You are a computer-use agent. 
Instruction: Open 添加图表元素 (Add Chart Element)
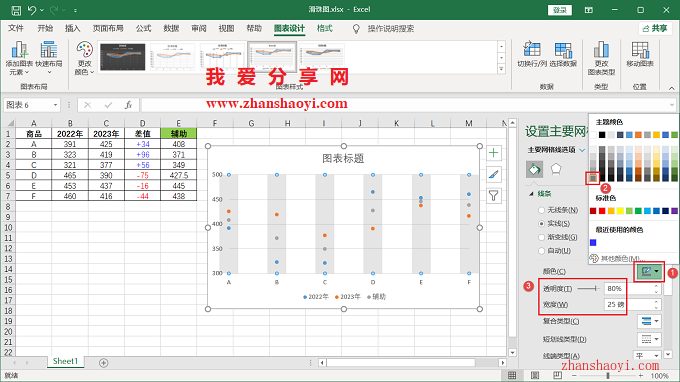coord(20,58)
